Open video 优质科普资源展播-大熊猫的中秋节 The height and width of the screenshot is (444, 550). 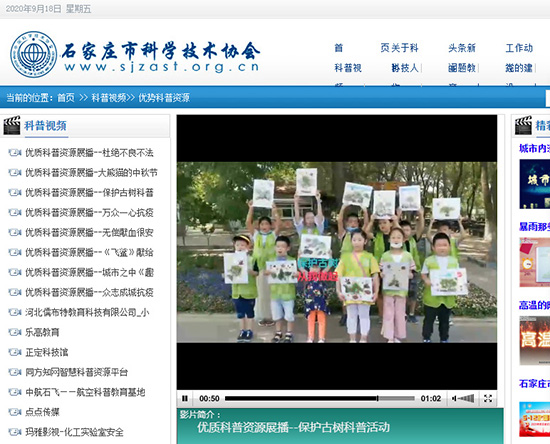pos(91,173)
